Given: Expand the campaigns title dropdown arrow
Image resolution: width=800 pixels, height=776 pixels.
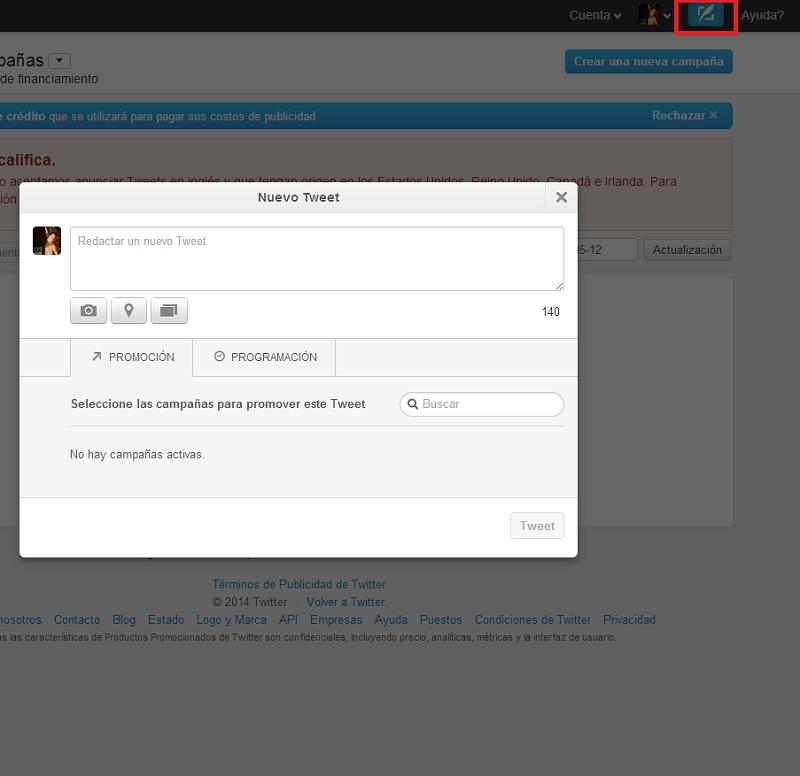Looking at the screenshot, I should coord(59,61).
